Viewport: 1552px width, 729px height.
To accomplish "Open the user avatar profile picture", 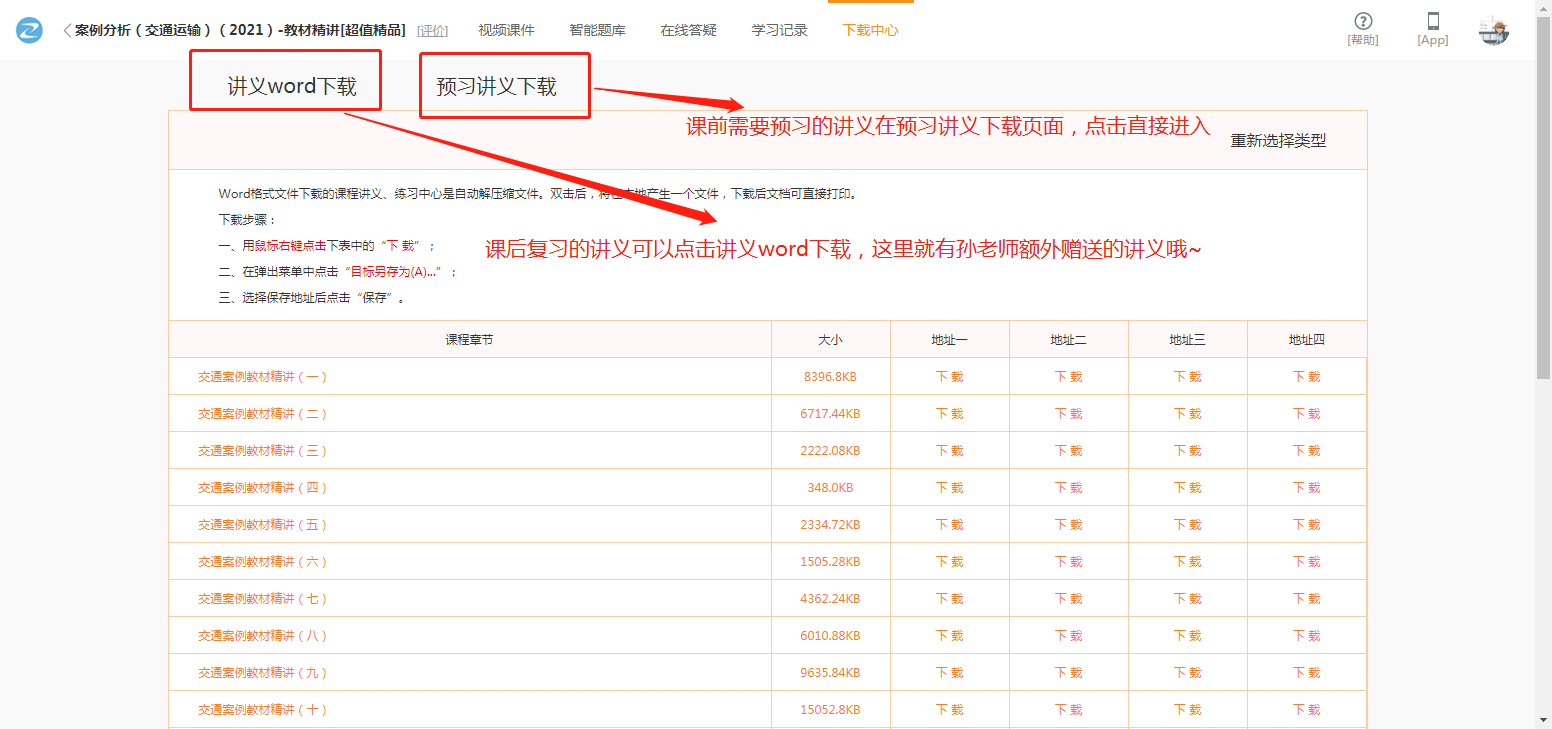I will point(1494,31).
